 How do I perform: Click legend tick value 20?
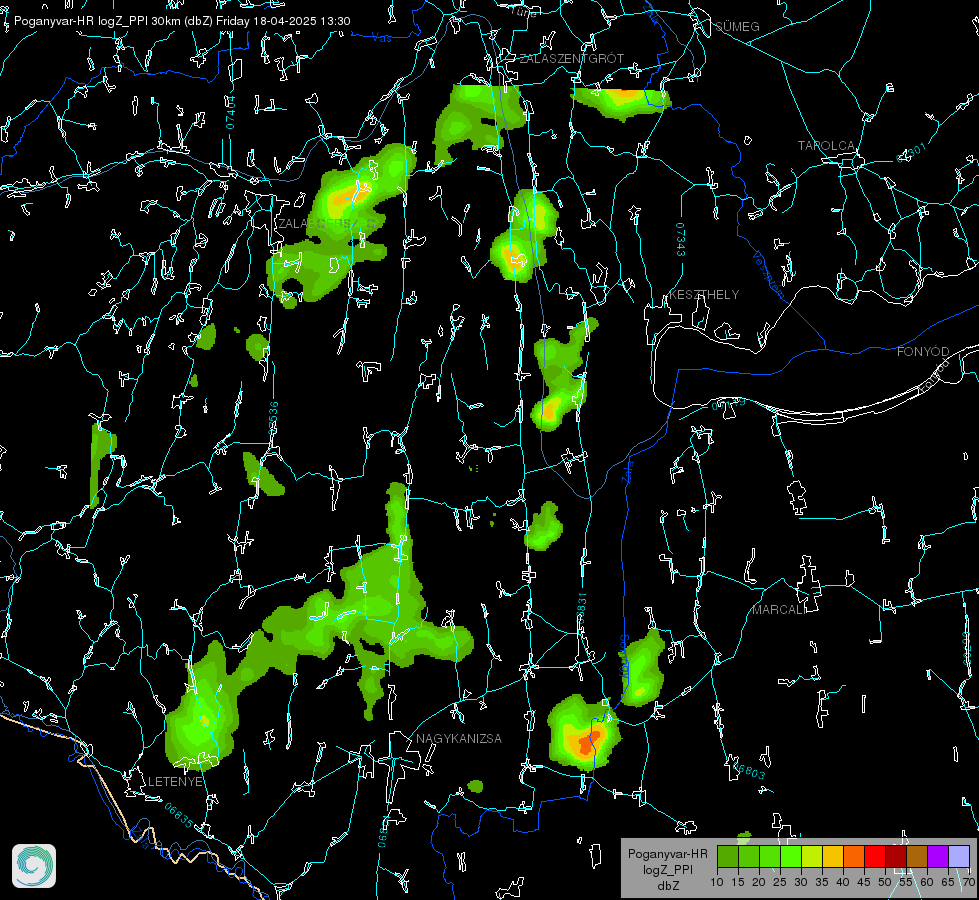759,882
